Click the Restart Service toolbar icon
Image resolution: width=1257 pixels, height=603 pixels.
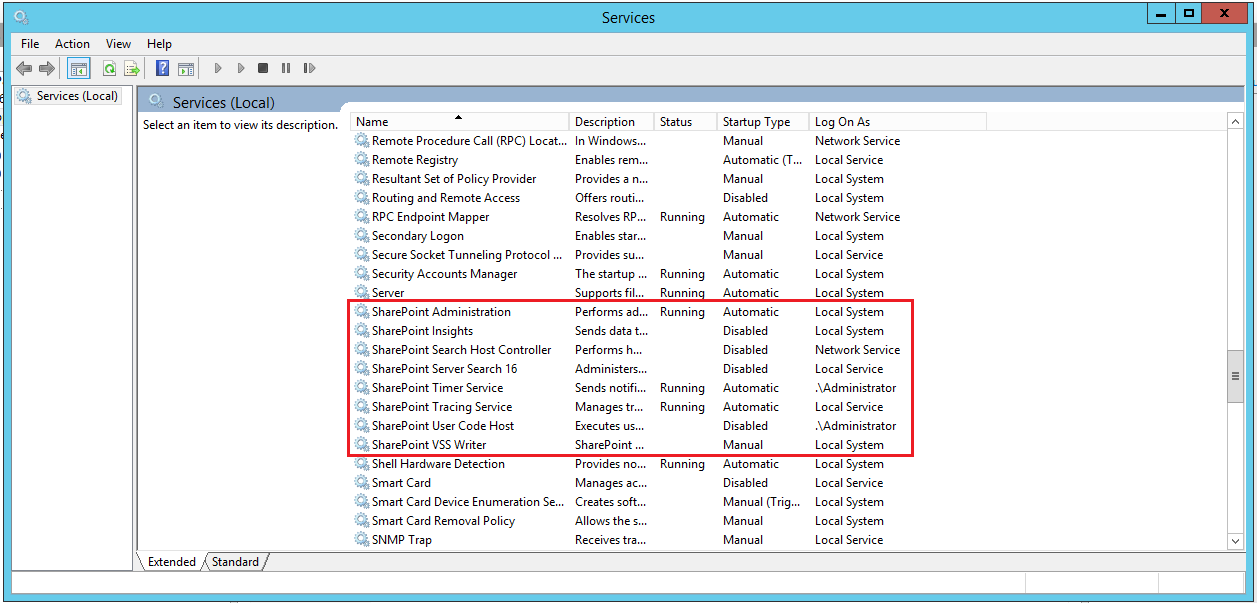pyautogui.click(x=309, y=68)
